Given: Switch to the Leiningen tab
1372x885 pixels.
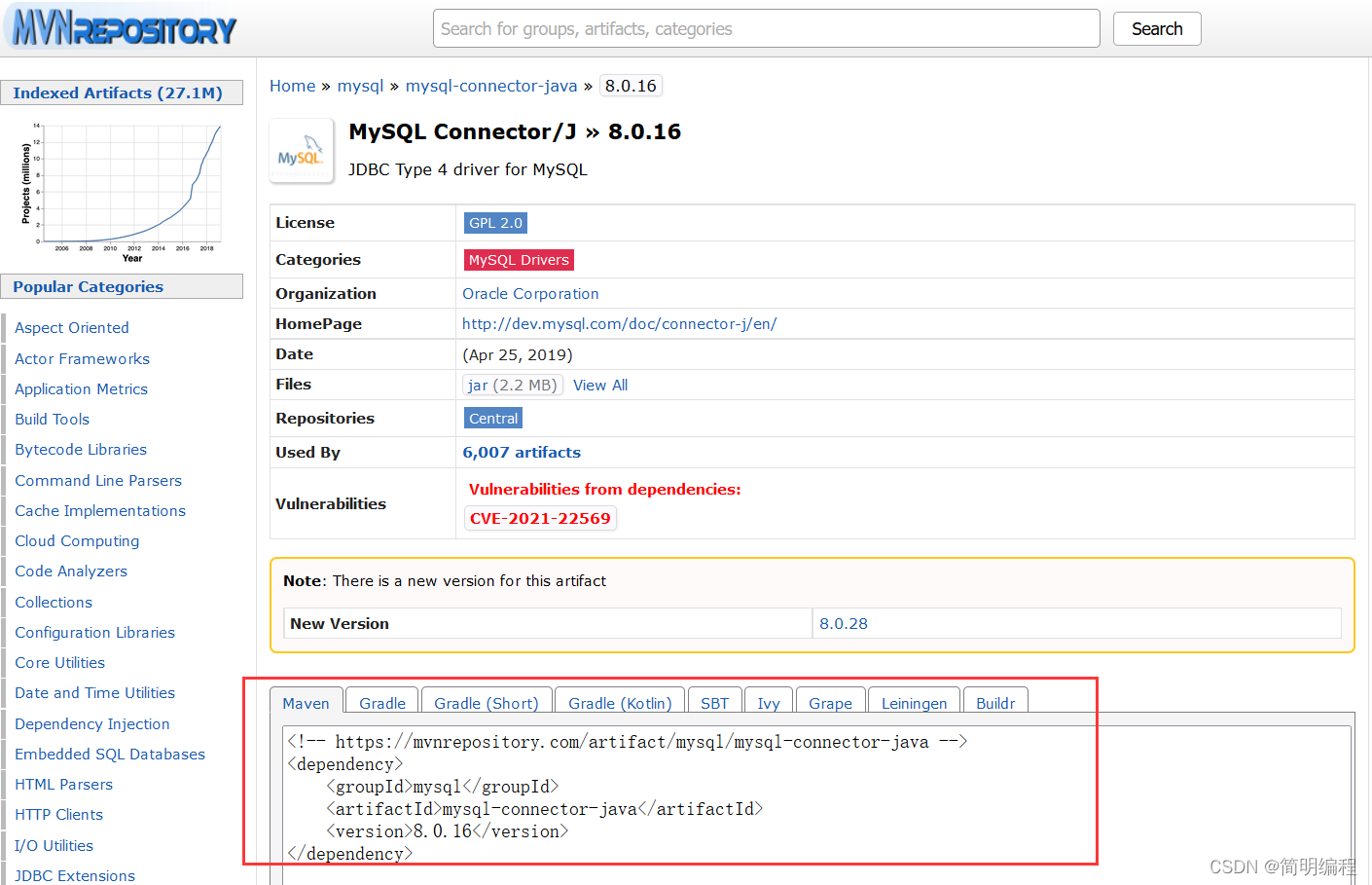Looking at the screenshot, I should point(914,703).
